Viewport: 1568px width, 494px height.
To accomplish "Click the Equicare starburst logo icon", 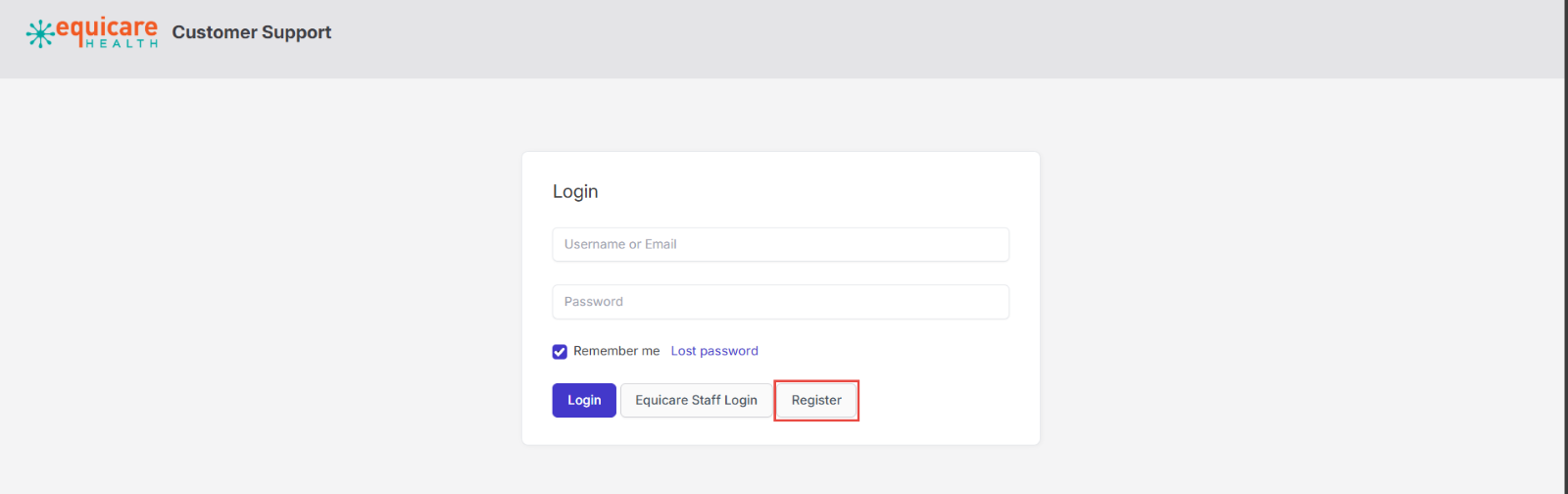I will (40, 33).
